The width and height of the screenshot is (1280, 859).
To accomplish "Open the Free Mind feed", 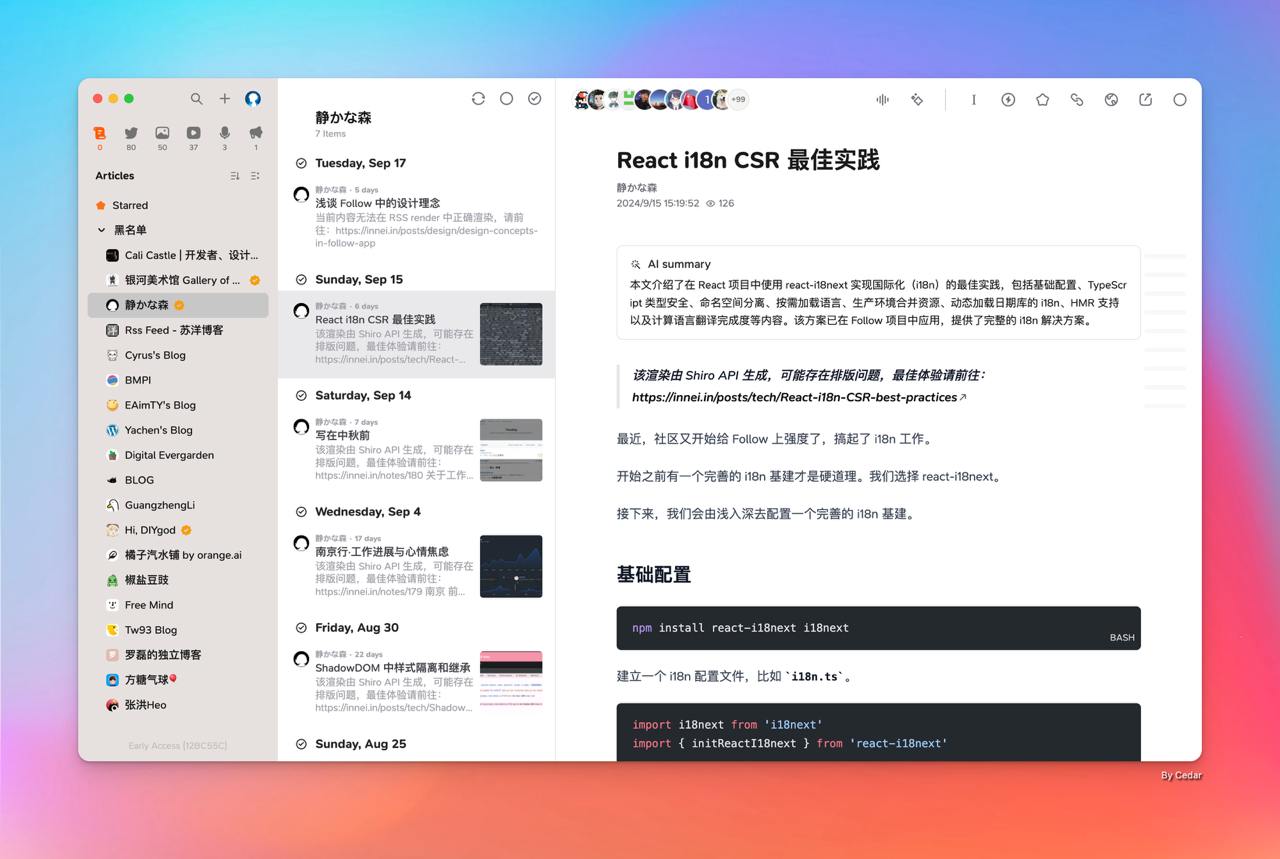I will 178,605.
